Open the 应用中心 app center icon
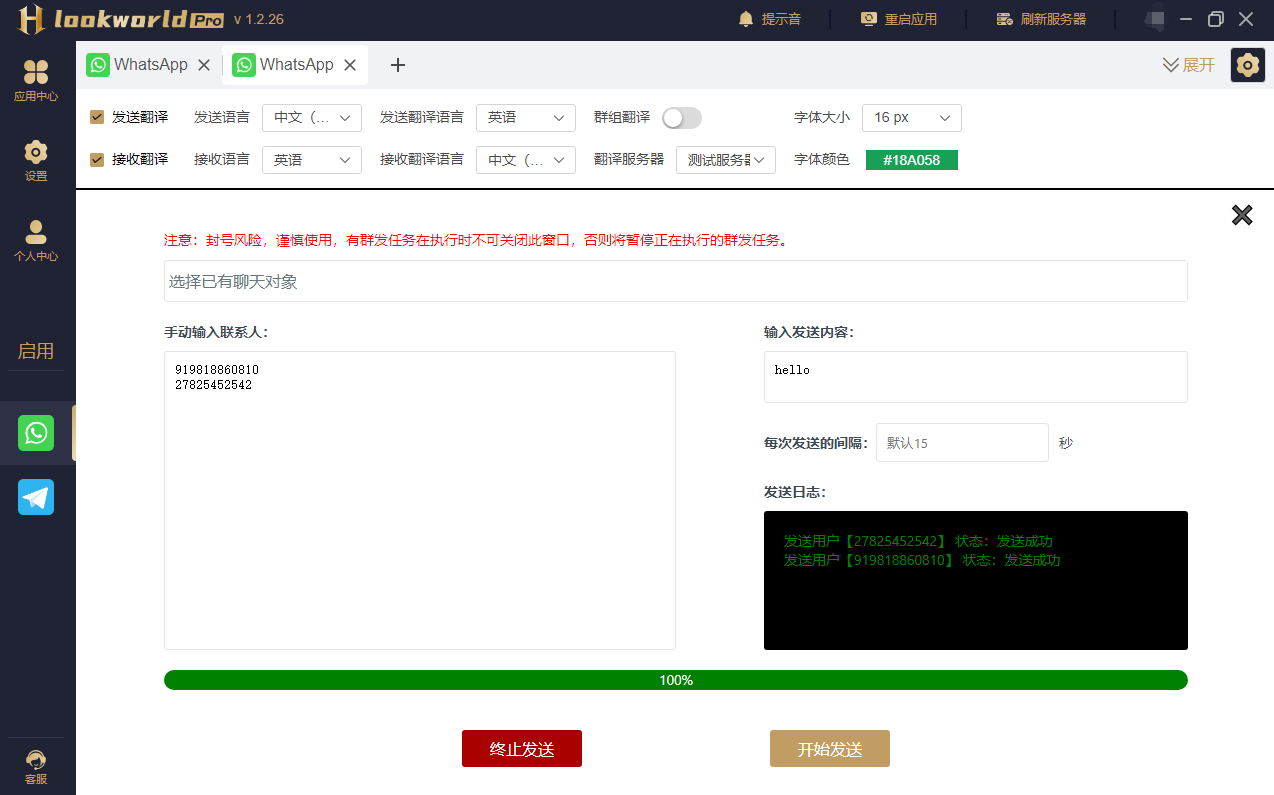The width and height of the screenshot is (1274, 795). (x=36, y=73)
